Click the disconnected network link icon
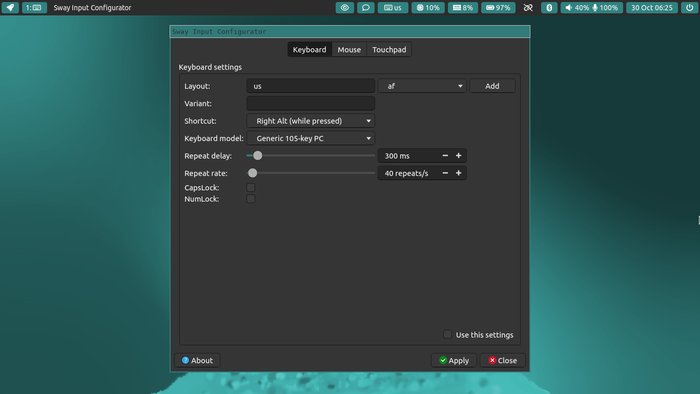This screenshot has height=394, width=700. coord(528,8)
